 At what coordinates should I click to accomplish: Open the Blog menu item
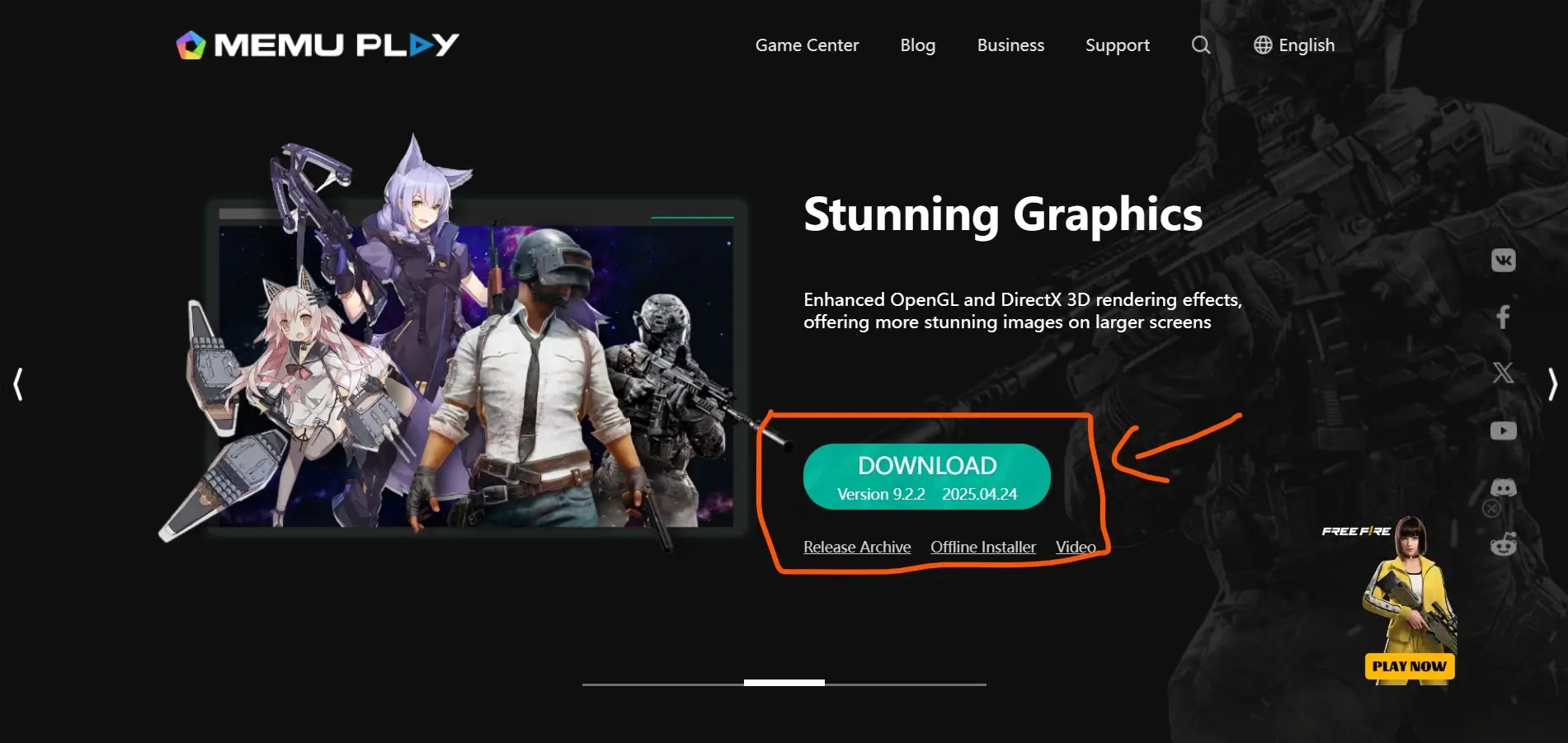[x=918, y=45]
